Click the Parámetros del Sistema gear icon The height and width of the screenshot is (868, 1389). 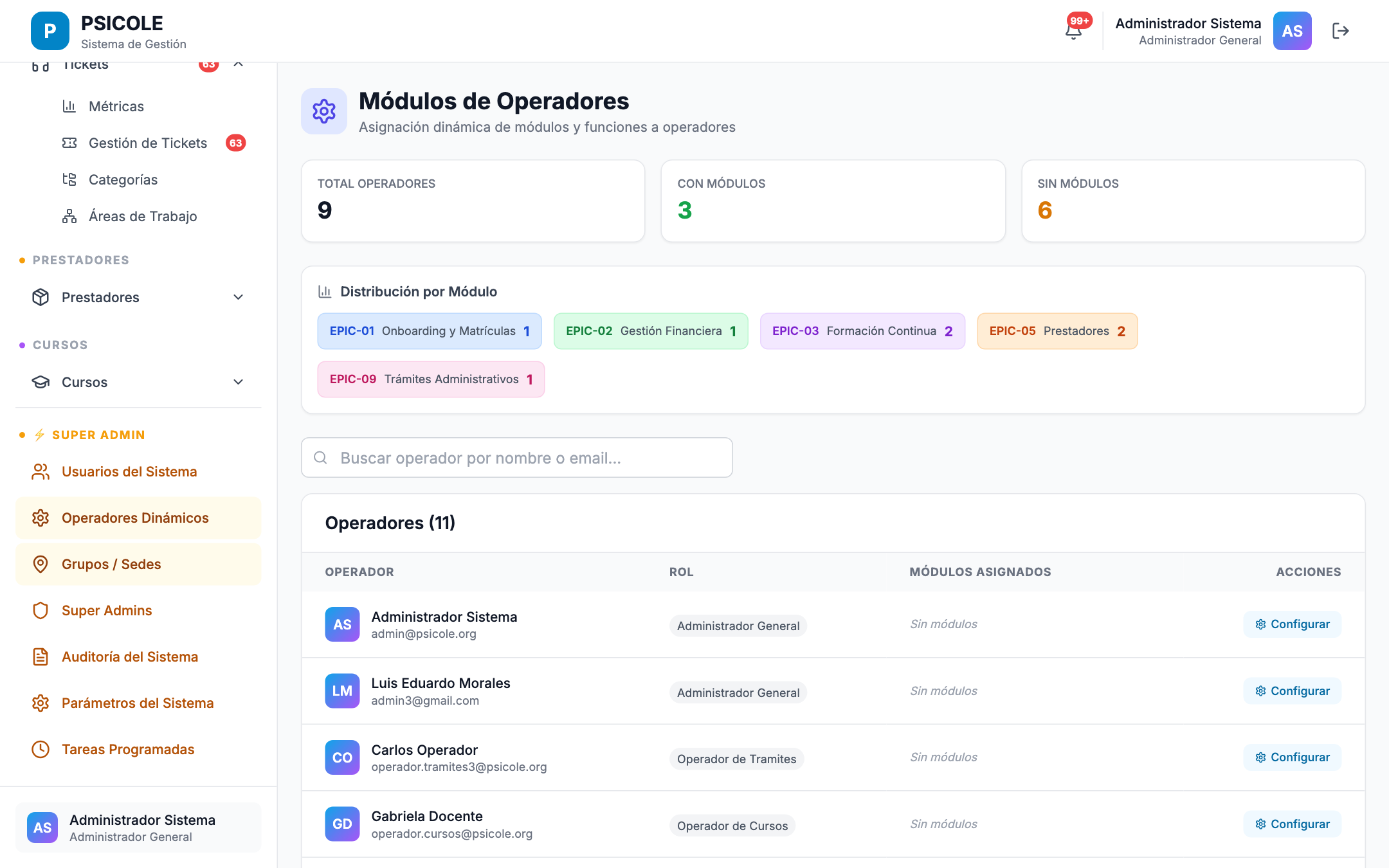[41, 703]
